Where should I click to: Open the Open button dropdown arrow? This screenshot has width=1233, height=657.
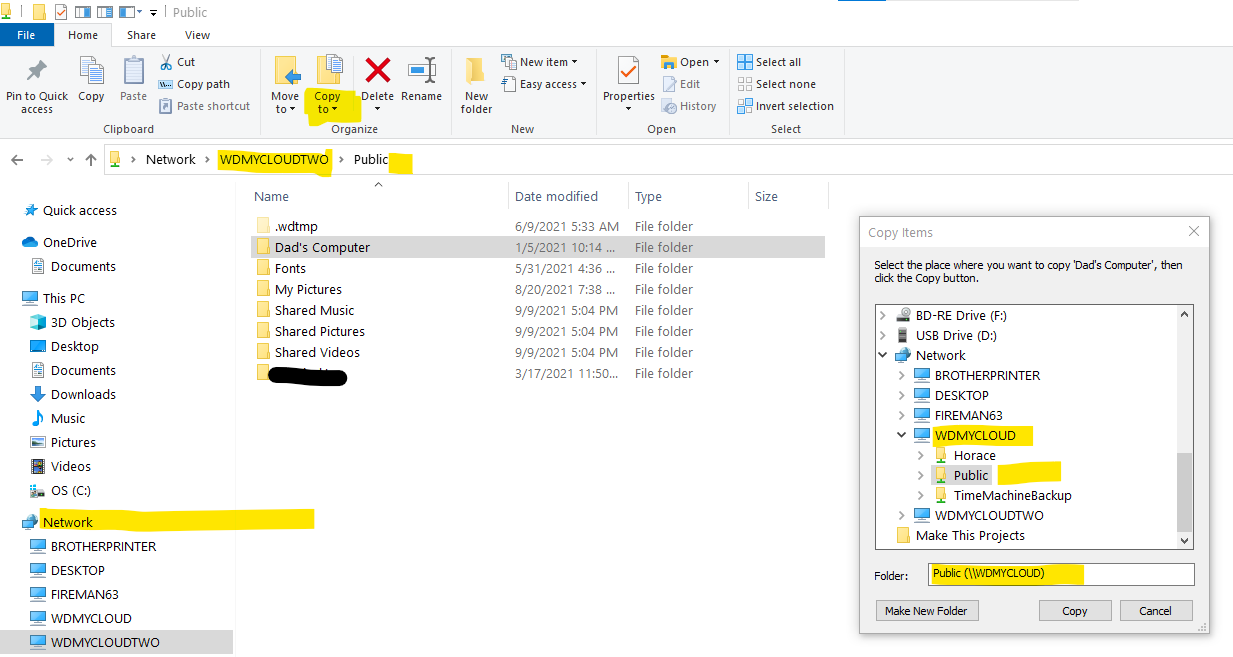(717, 62)
